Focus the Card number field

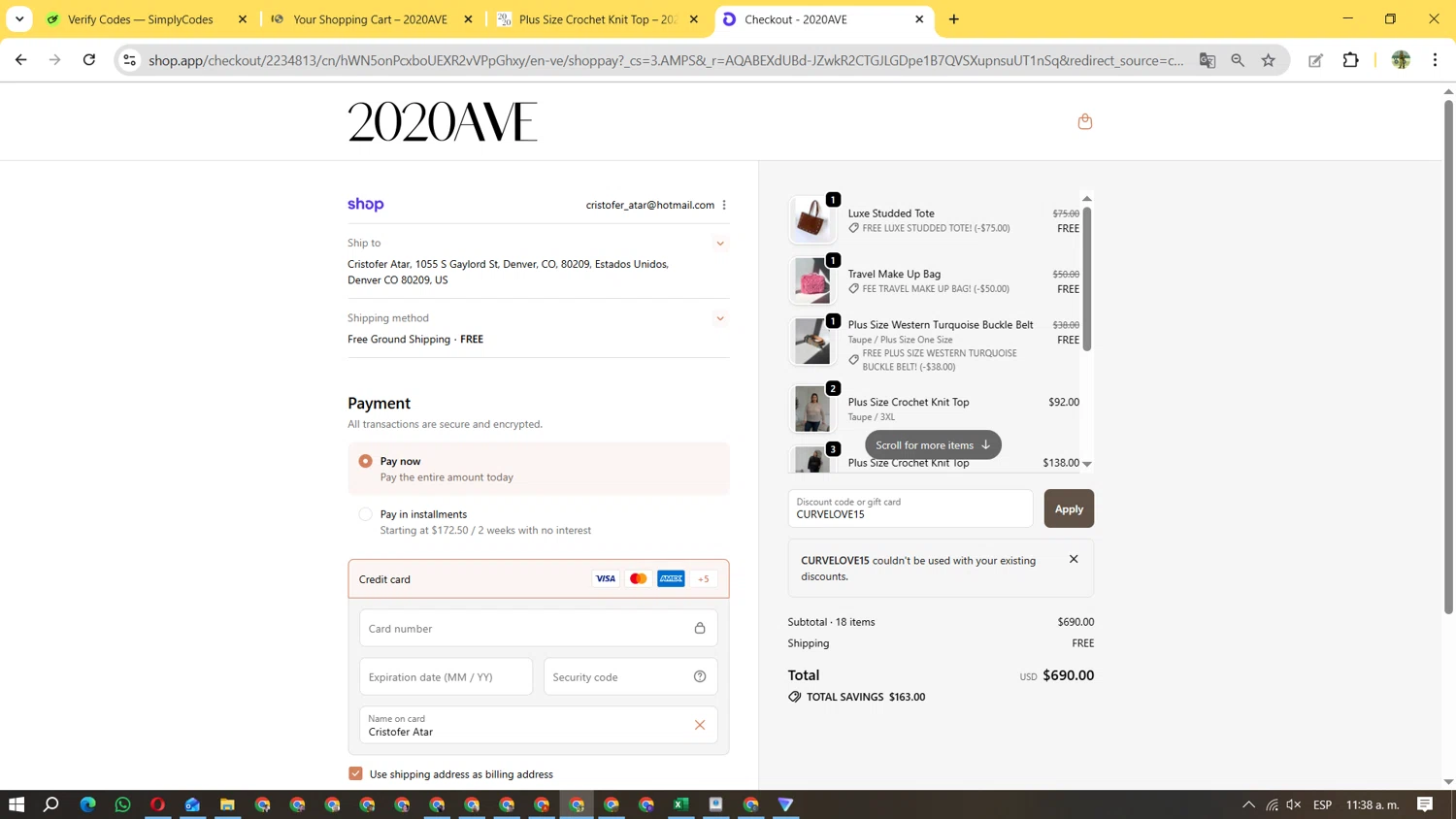coord(538,628)
